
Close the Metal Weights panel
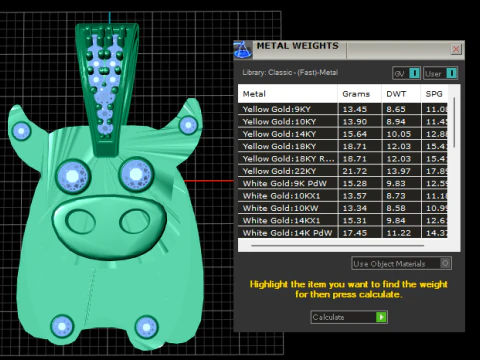pyautogui.click(x=456, y=49)
